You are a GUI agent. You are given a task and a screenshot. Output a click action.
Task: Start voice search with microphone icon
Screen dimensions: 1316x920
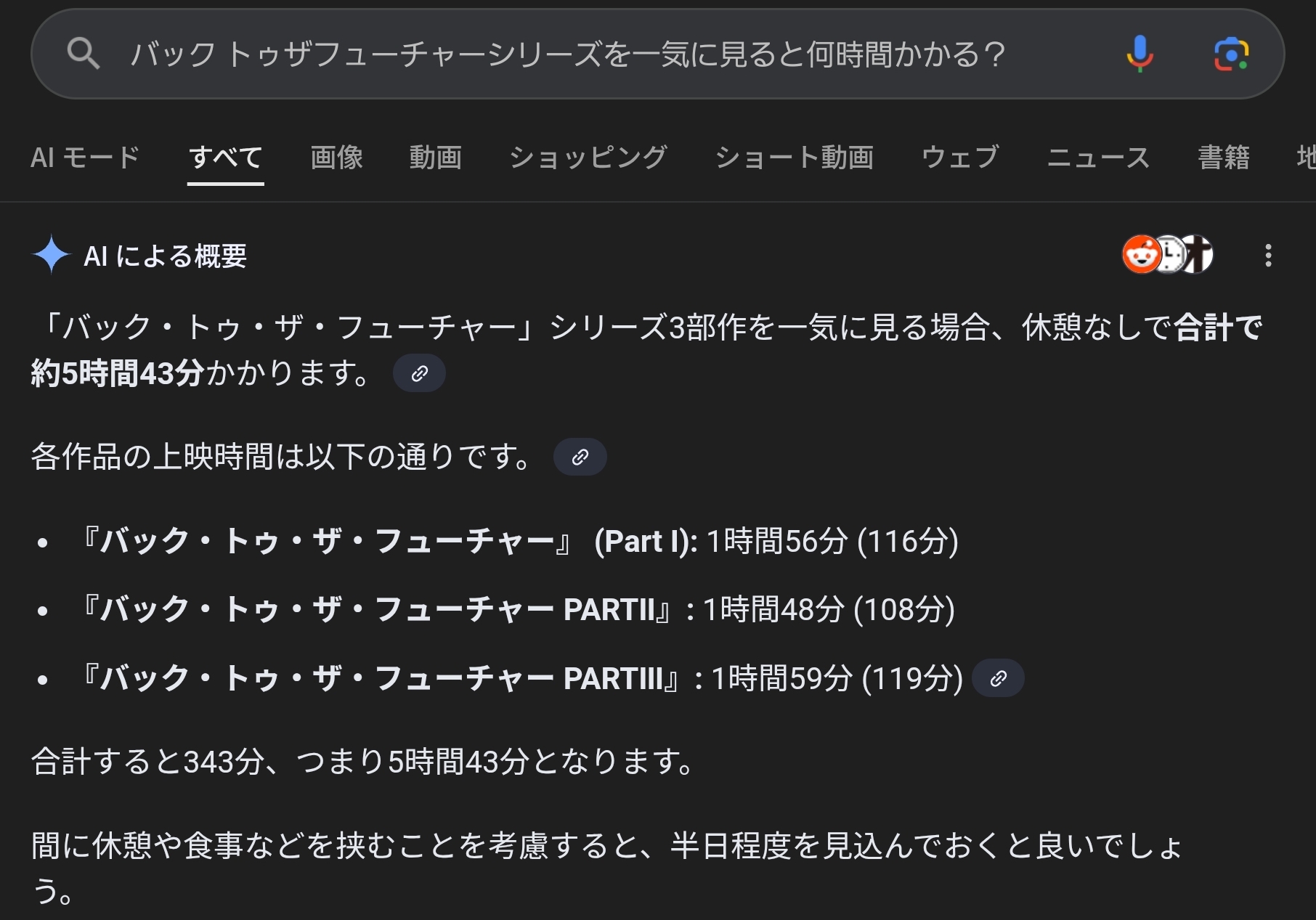[x=1140, y=54]
